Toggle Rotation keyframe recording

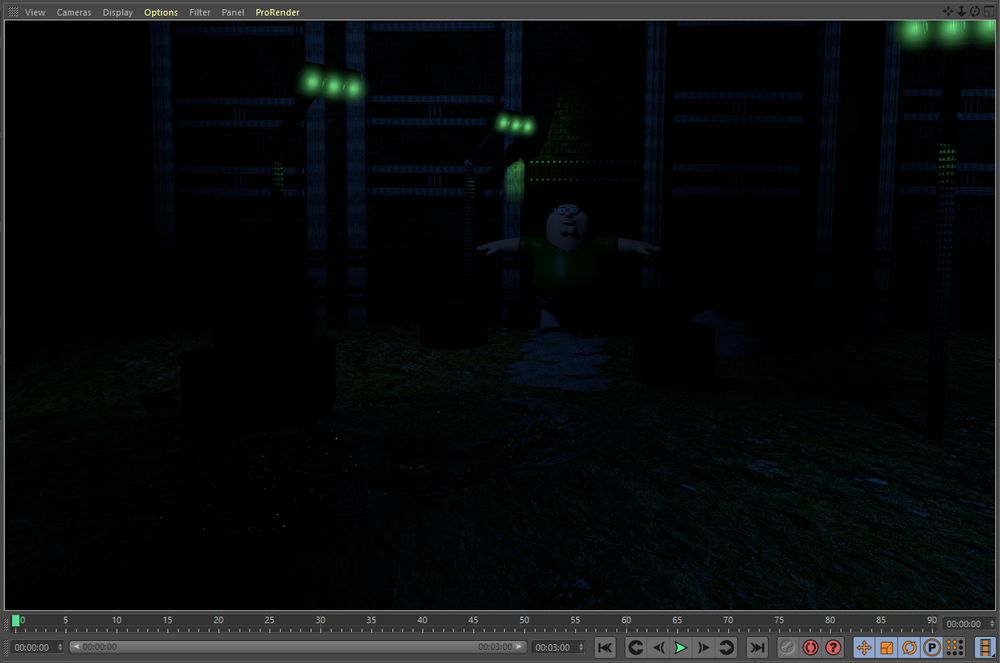pos(909,648)
